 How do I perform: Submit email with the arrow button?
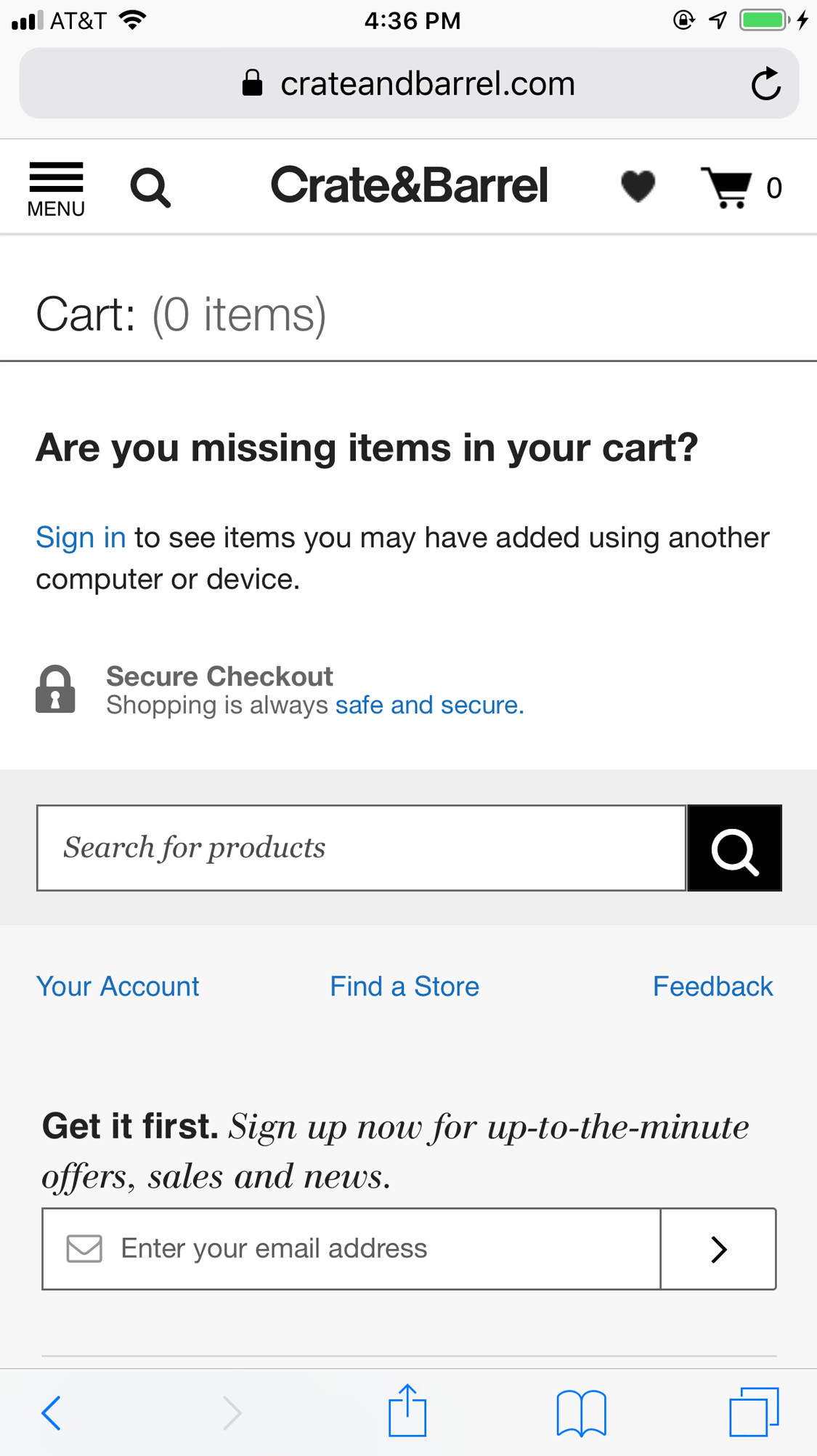tap(718, 1249)
